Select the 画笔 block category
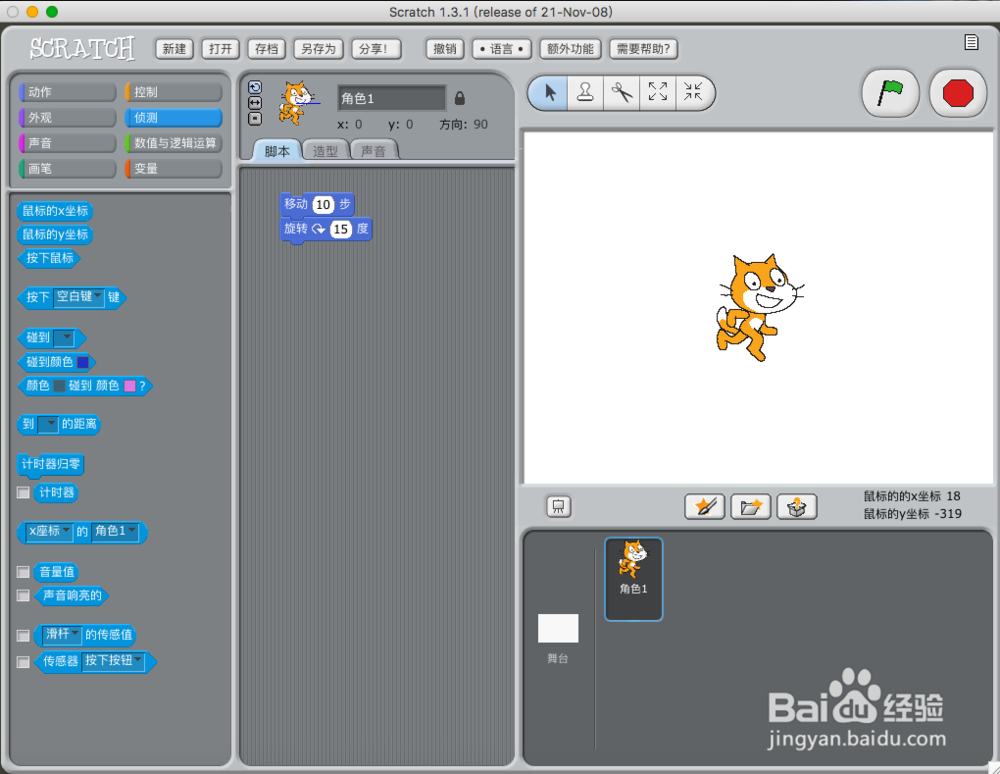The width and height of the screenshot is (1000, 774). [x=68, y=169]
